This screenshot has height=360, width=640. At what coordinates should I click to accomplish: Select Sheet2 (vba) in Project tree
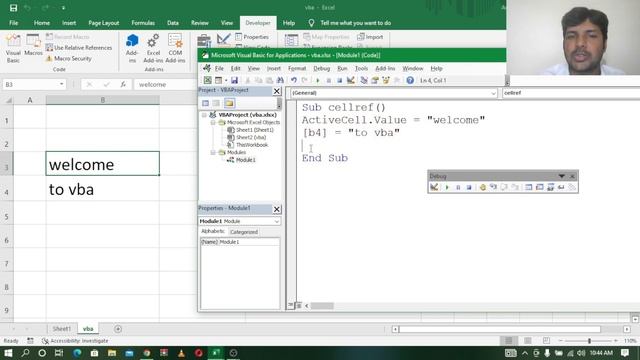coord(247,138)
